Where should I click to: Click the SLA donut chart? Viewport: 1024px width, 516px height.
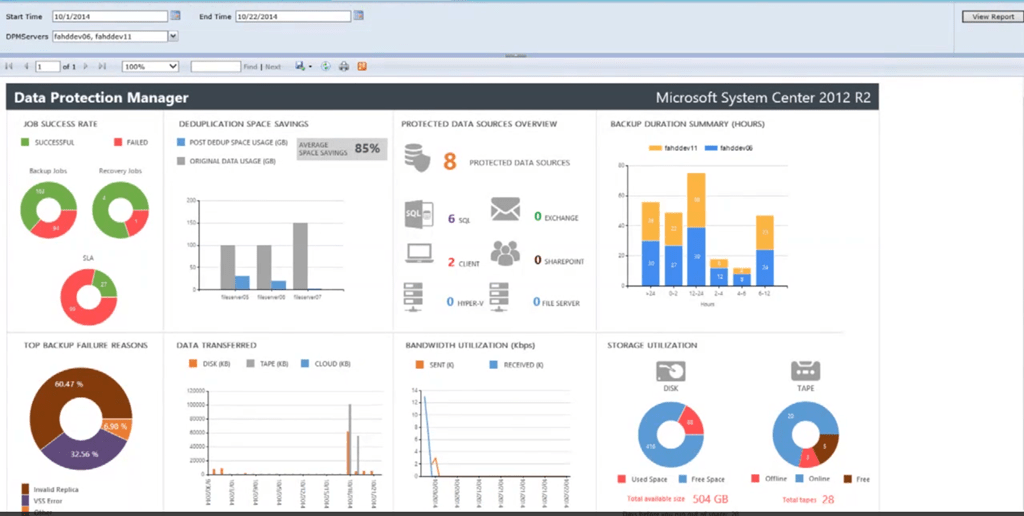(x=88, y=297)
